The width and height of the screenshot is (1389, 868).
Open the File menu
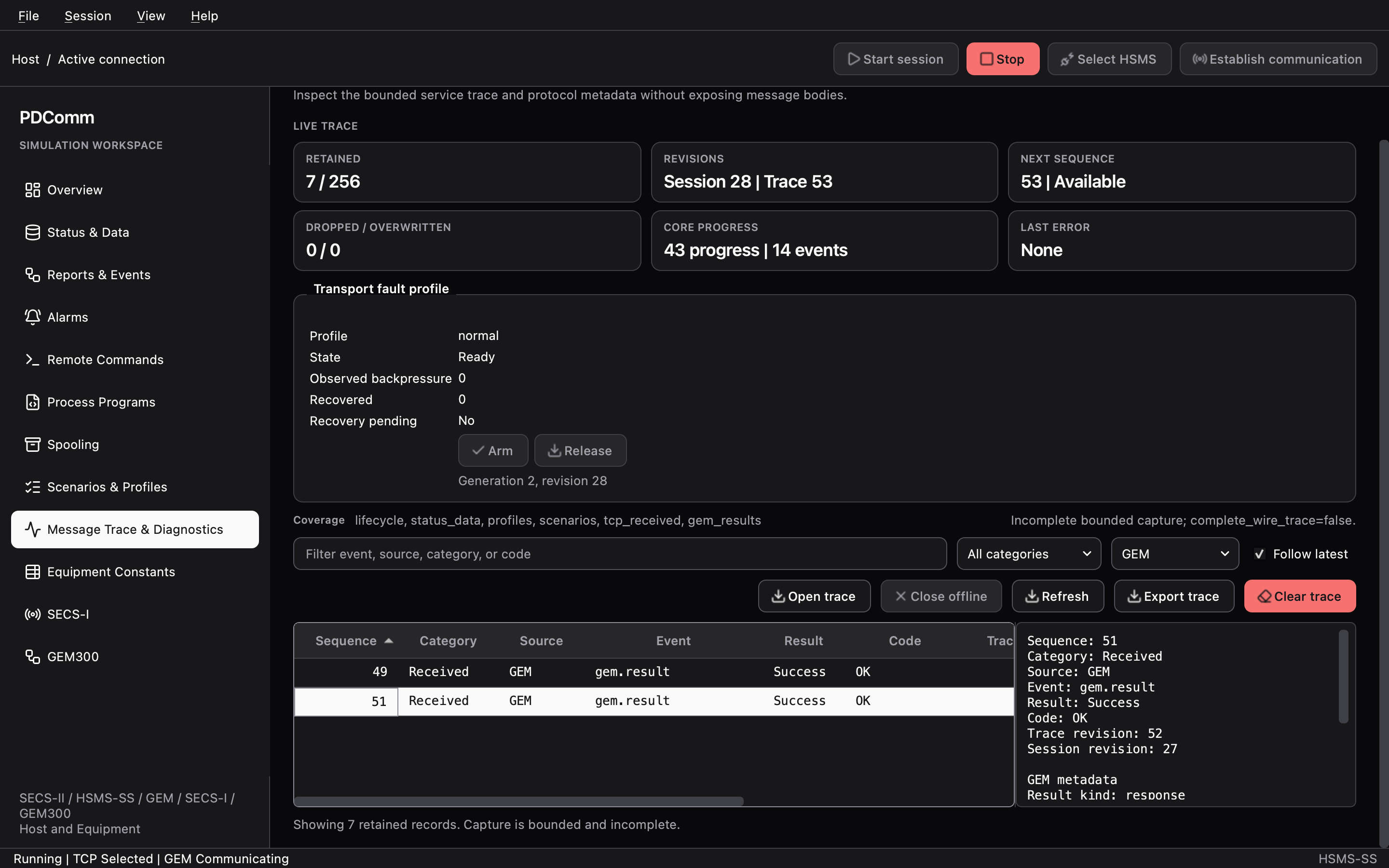point(29,15)
